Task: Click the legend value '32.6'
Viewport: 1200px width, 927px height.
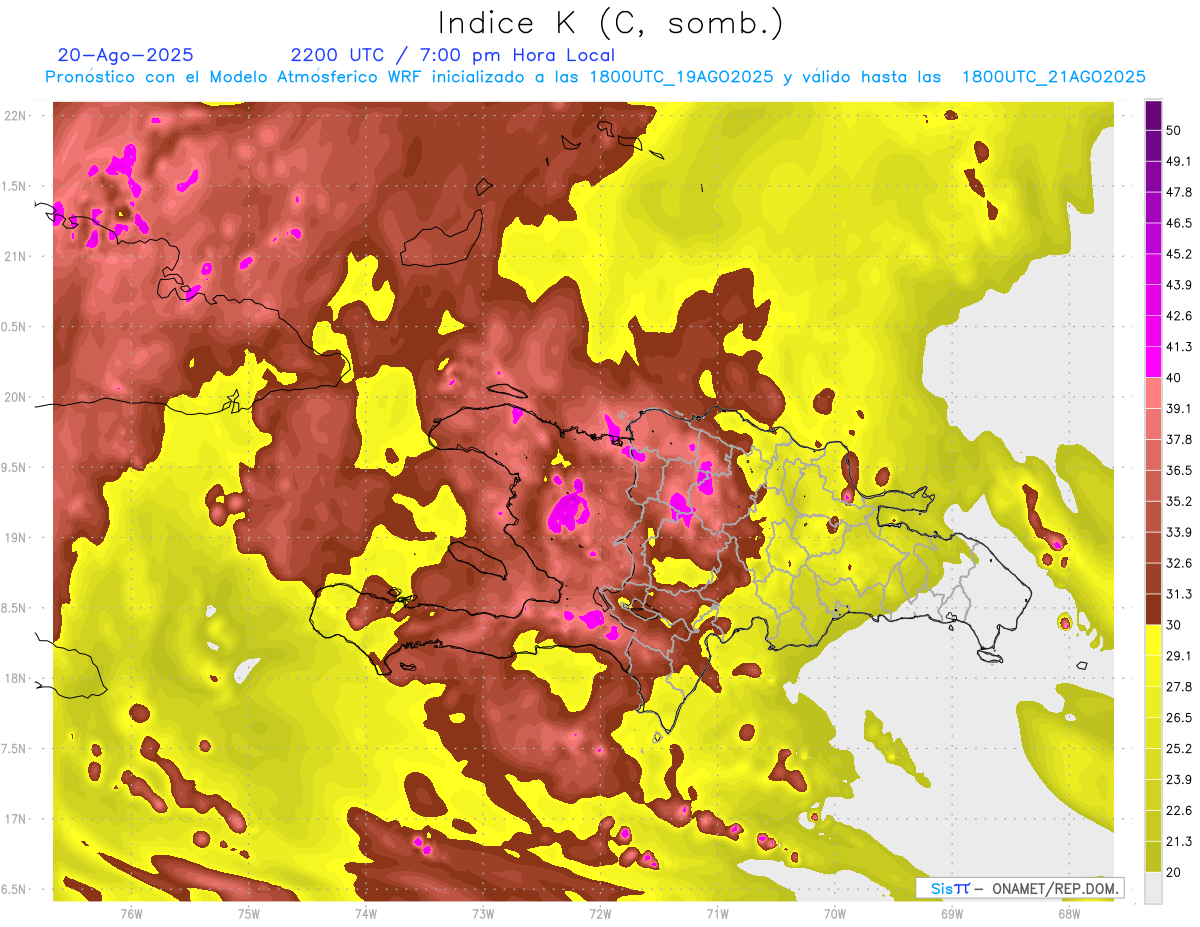Action: [1179, 563]
